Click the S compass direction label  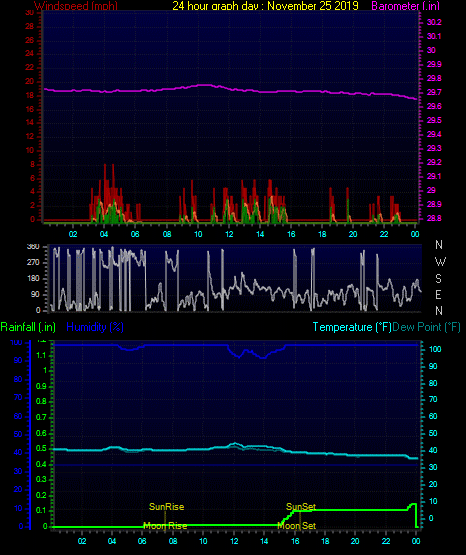(x=438, y=279)
